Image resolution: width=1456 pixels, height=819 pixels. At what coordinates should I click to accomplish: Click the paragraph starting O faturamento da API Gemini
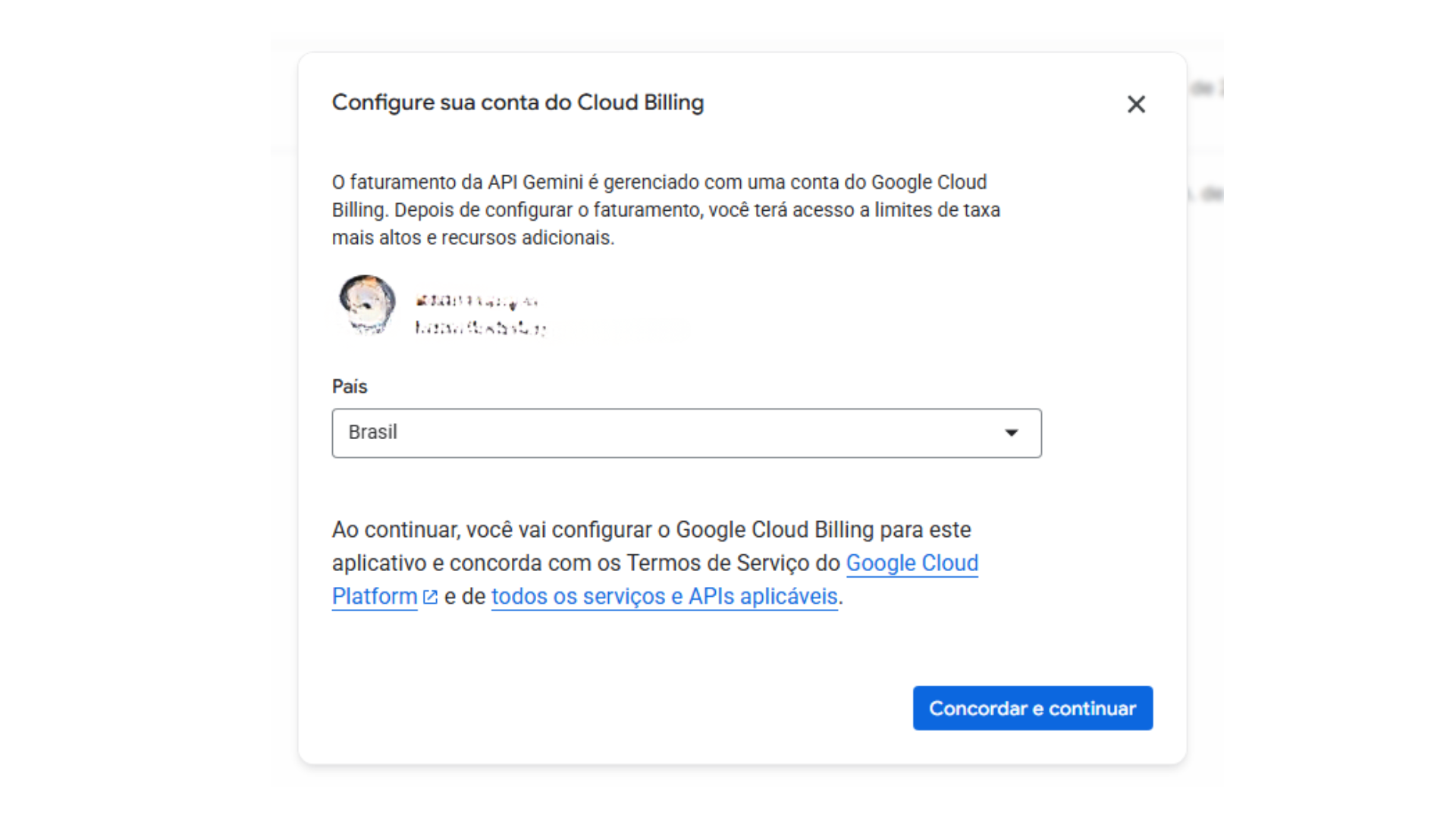coord(666,210)
